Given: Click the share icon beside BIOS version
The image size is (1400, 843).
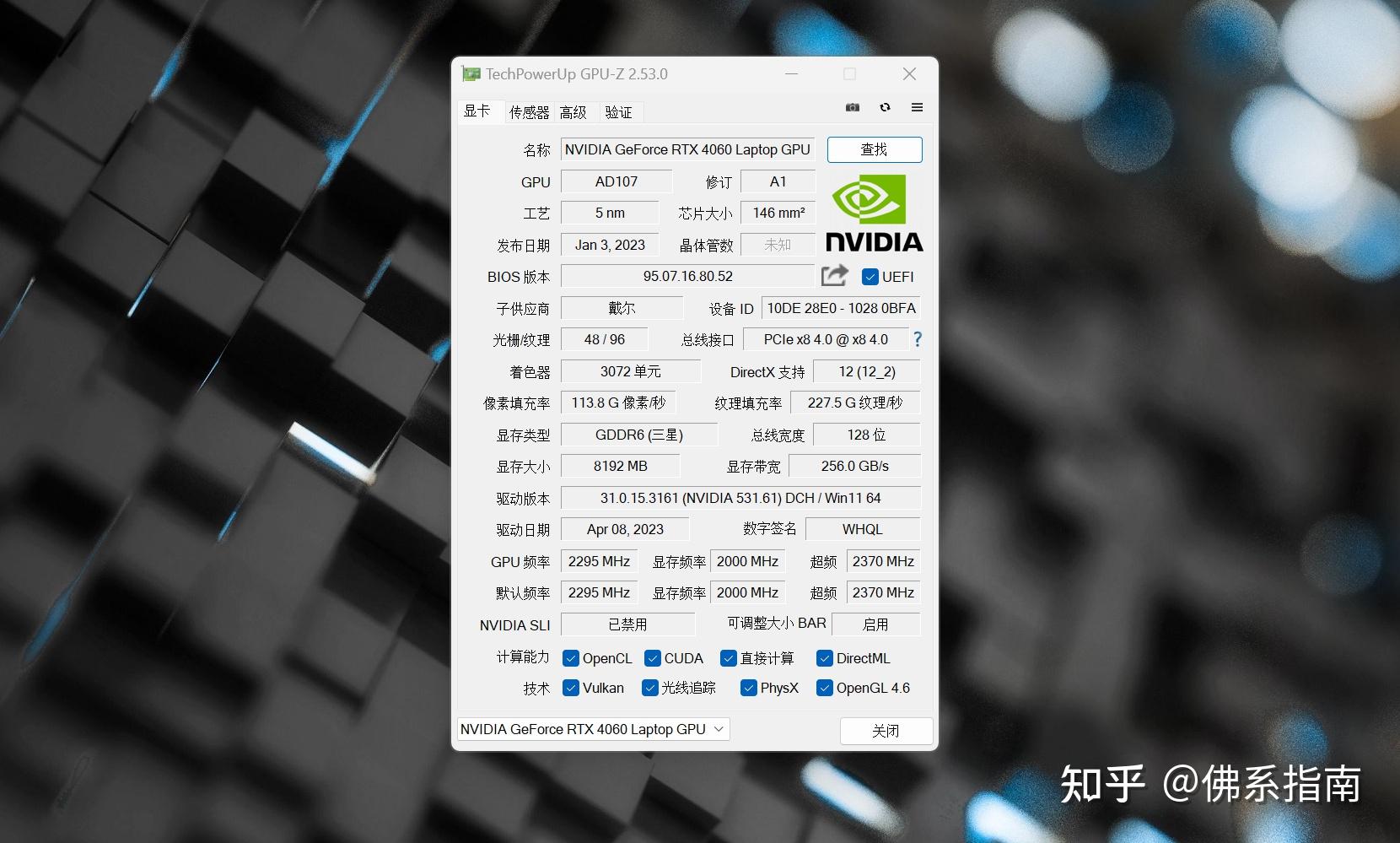Looking at the screenshot, I should click(x=833, y=276).
